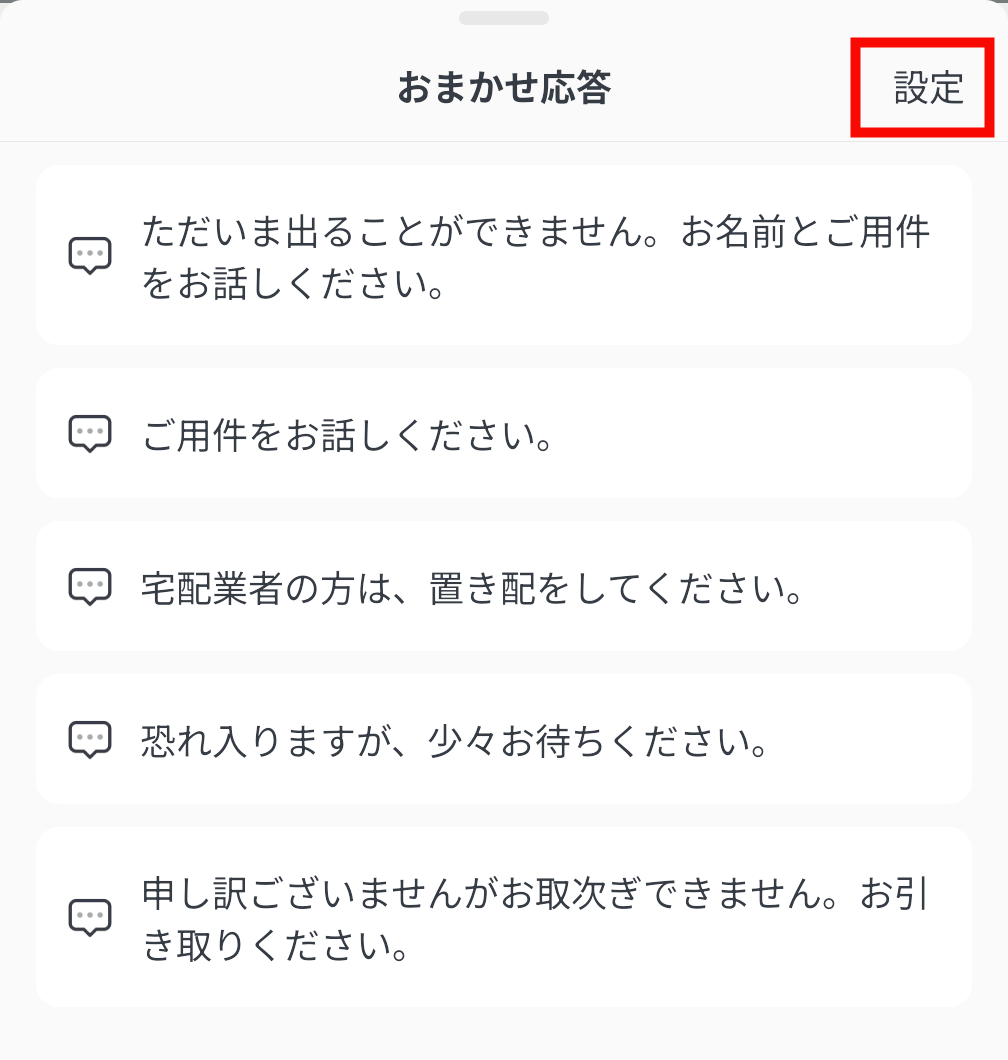
Task: Click speech bubble icon beside ただいま出ることができません
Action: 89,256
